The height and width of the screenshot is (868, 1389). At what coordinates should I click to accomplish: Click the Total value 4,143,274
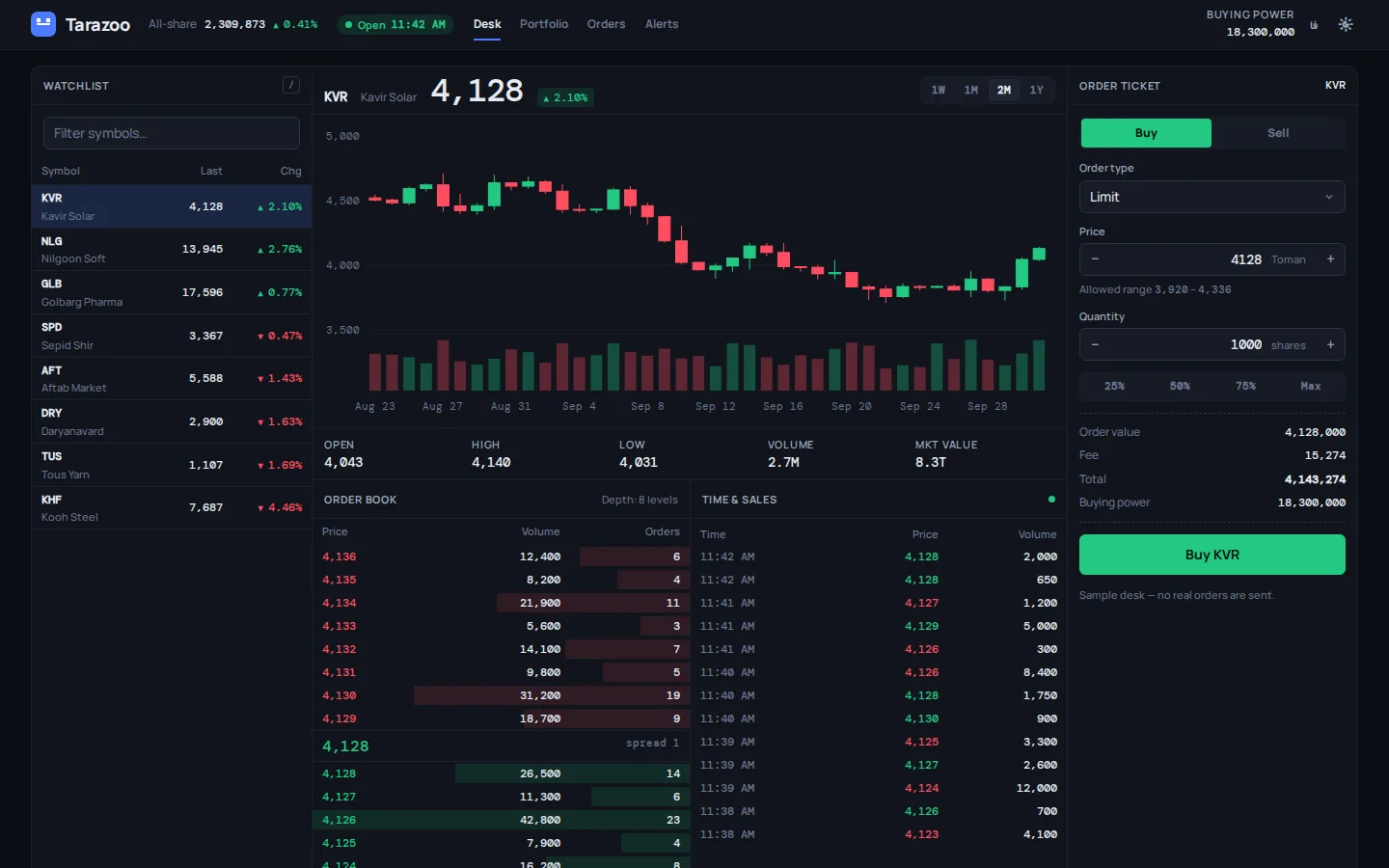(x=1315, y=479)
